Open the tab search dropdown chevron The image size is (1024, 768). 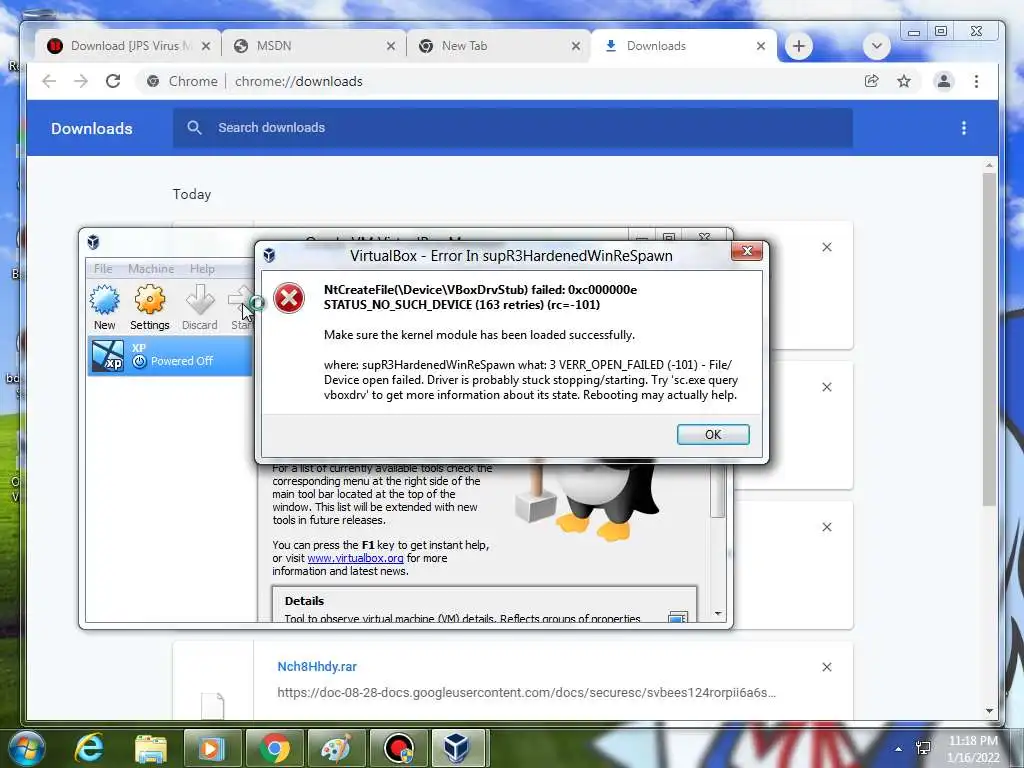coord(876,46)
